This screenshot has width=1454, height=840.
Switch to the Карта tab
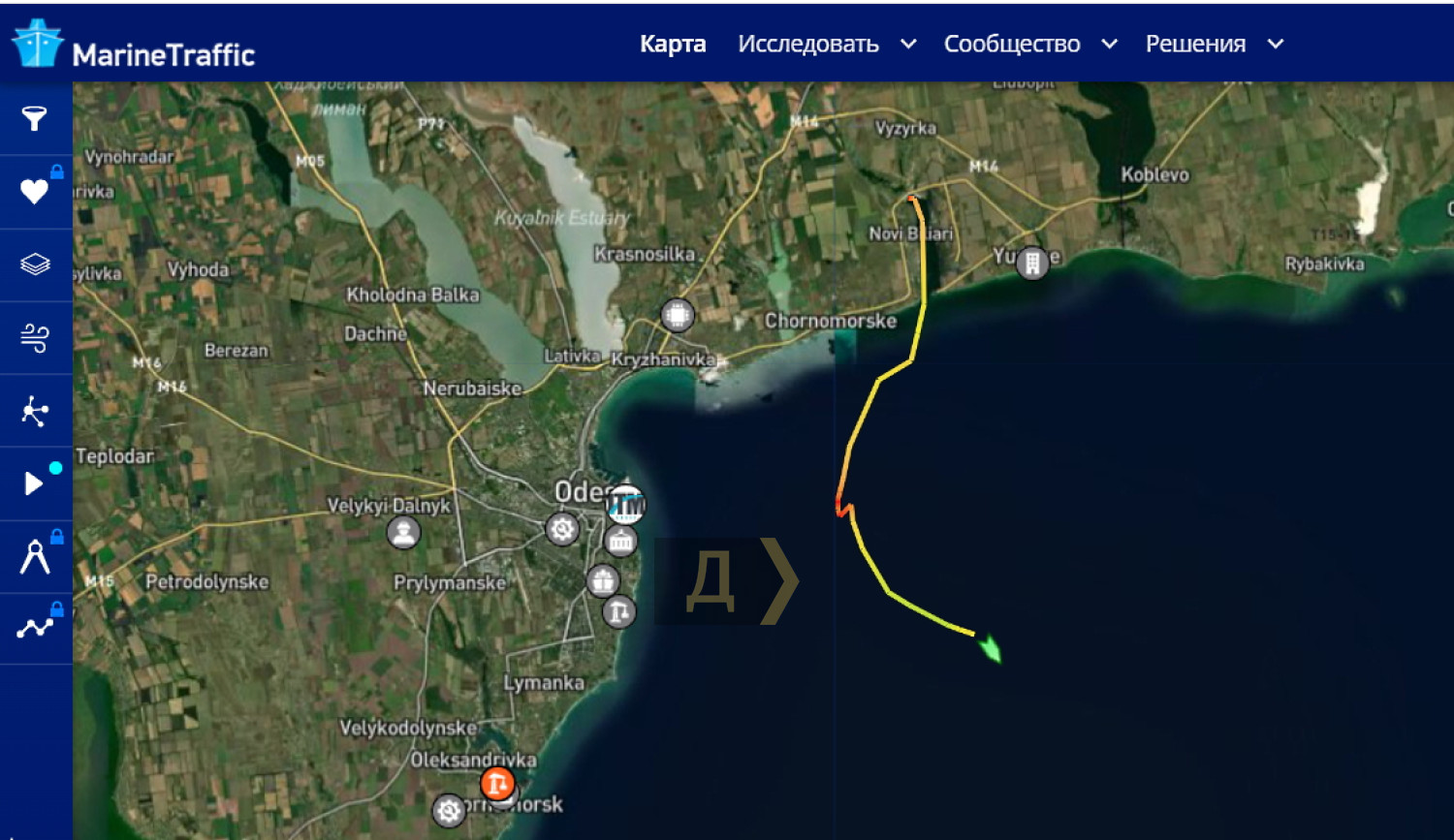coord(673,44)
